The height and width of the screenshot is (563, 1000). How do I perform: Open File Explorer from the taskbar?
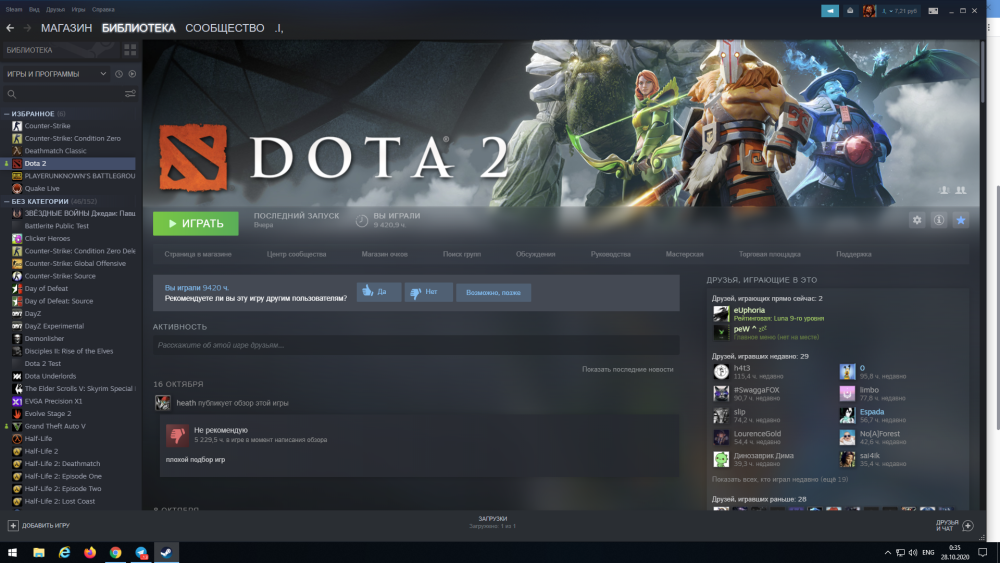39,552
